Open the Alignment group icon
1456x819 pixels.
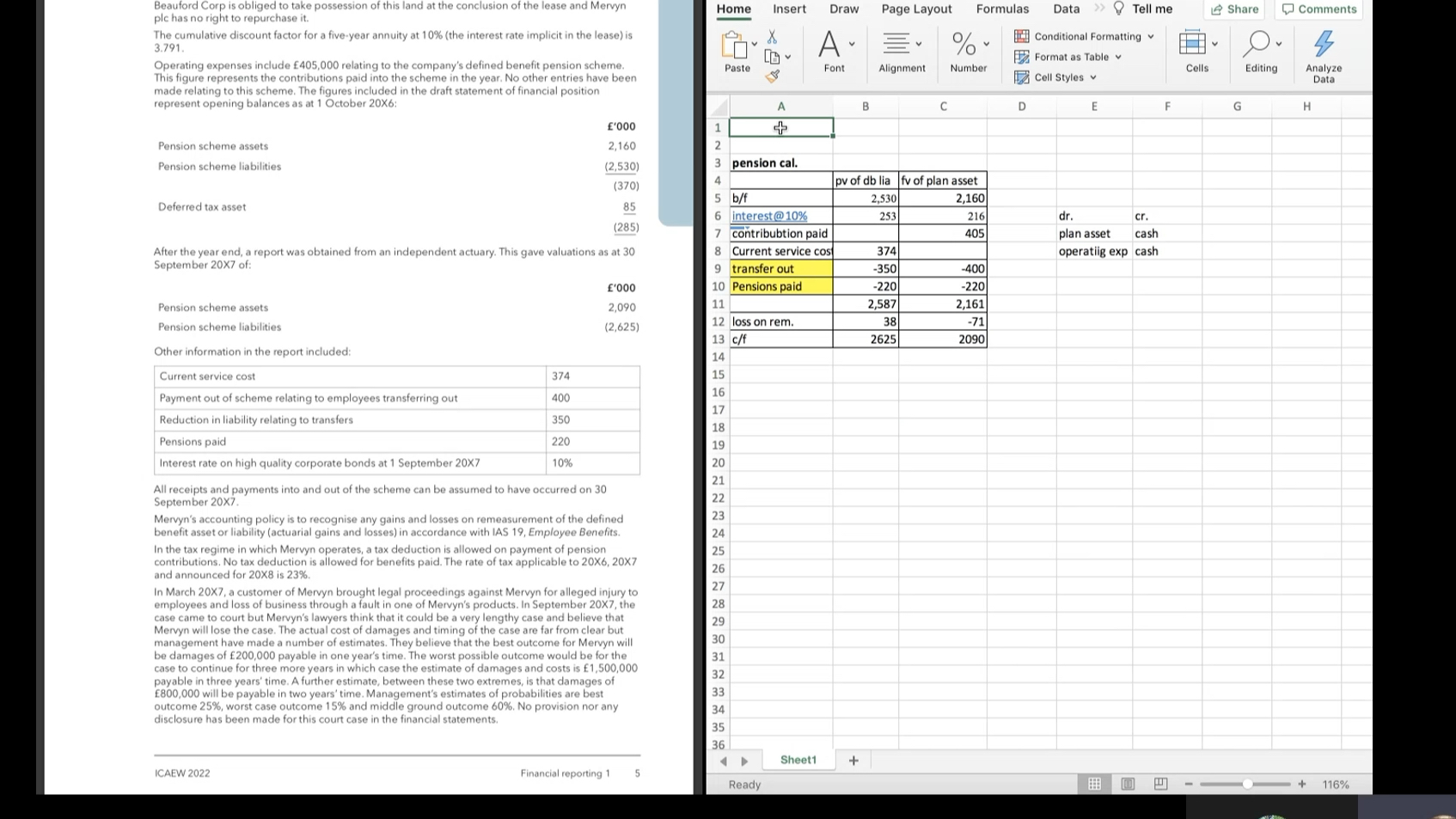pos(896,43)
